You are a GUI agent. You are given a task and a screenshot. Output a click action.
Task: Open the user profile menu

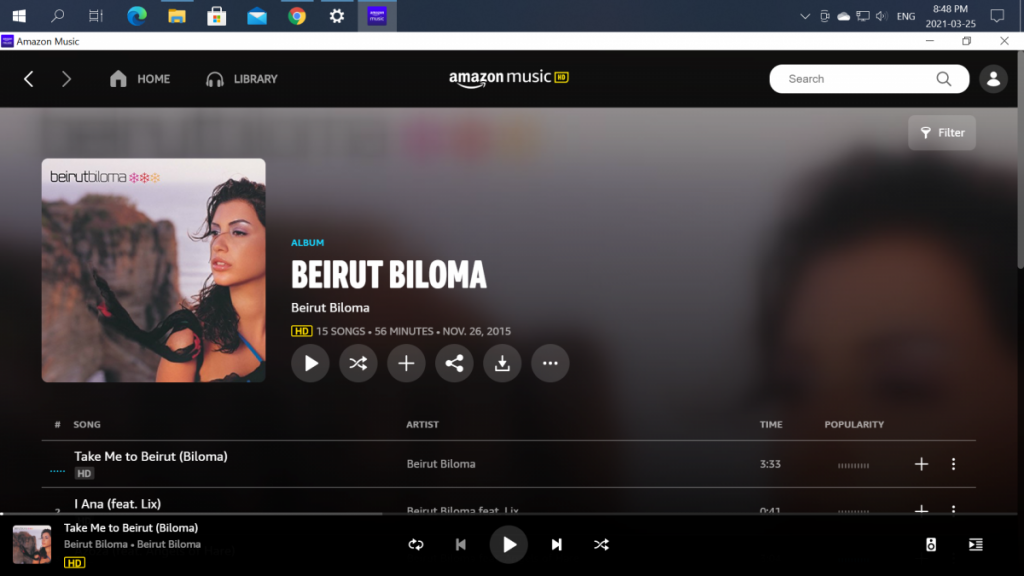993,79
